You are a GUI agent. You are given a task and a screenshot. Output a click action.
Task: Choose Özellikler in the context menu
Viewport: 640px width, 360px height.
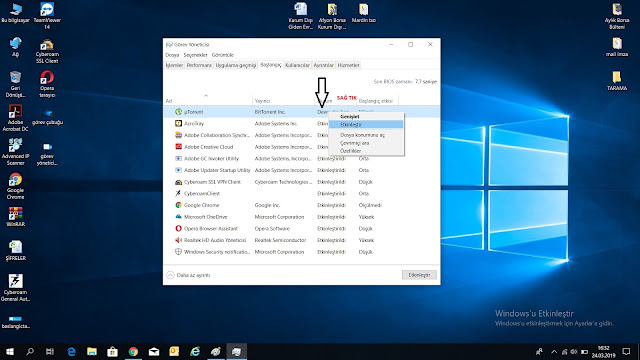[x=366, y=151]
